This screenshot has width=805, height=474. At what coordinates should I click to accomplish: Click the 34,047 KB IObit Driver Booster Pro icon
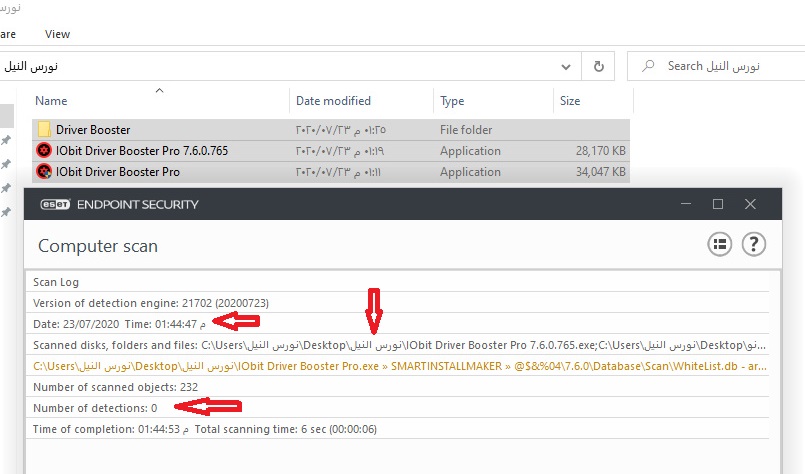coord(43,172)
